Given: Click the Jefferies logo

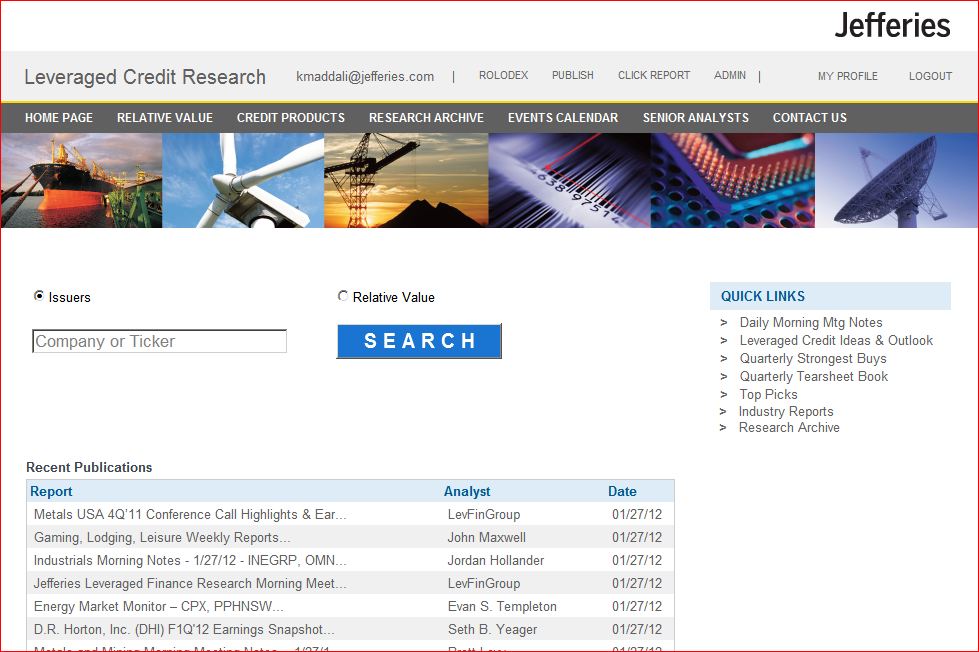Looking at the screenshot, I should tap(892, 26).
